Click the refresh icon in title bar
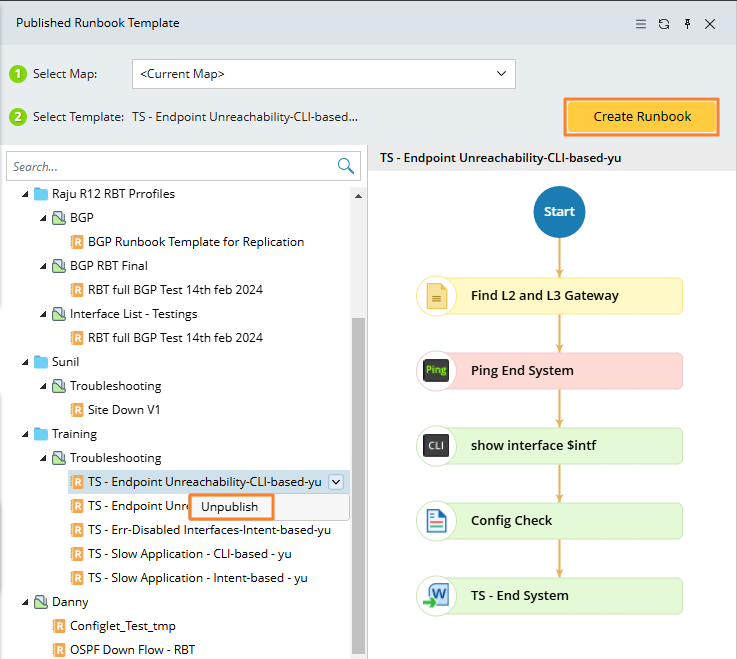The width and height of the screenshot is (737, 659). click(664, 24)
